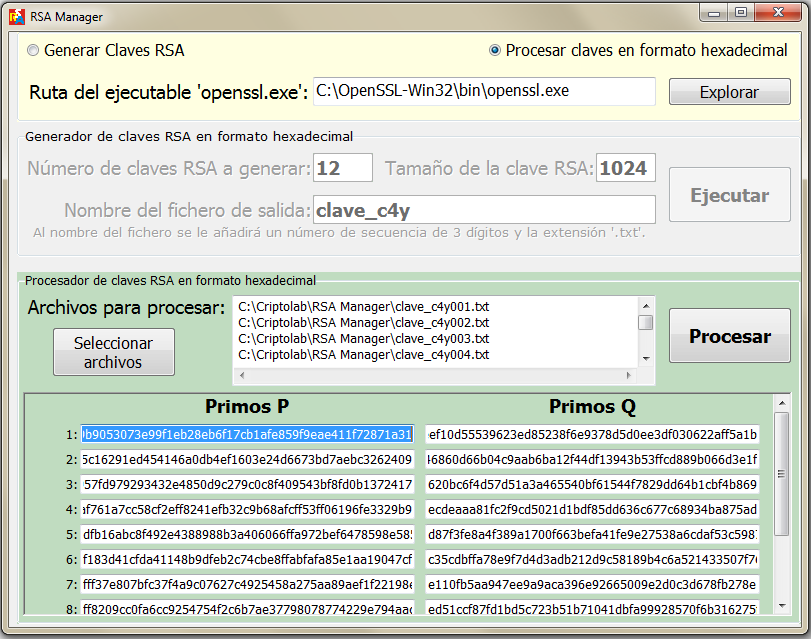The image size is (811, 639).
Task: Maximize the RSA Manager window
Action: coord(741,13)
